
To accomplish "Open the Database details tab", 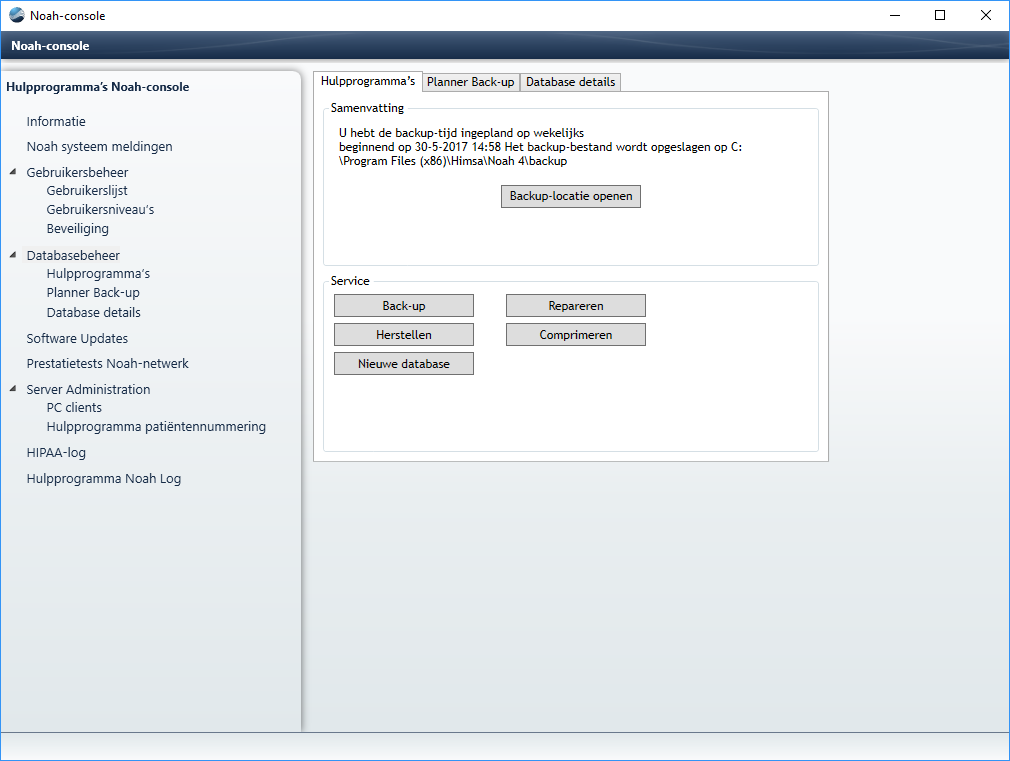I will click(x=570, y=82).
